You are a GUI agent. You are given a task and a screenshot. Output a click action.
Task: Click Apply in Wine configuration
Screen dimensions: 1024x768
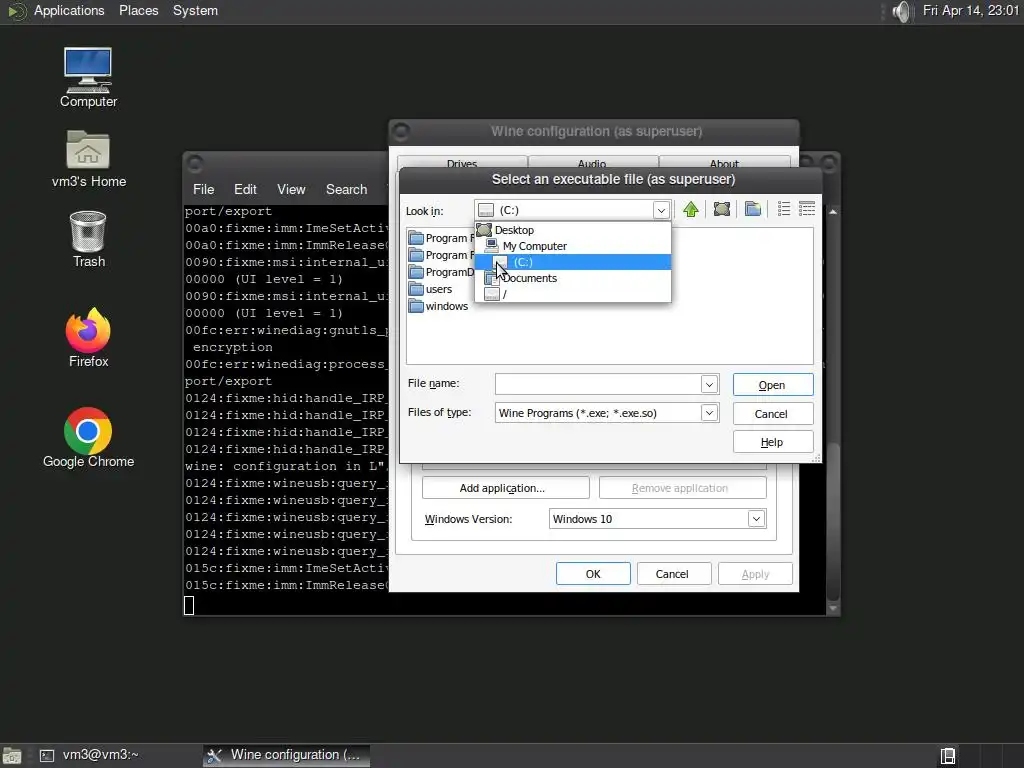[755, 574]
